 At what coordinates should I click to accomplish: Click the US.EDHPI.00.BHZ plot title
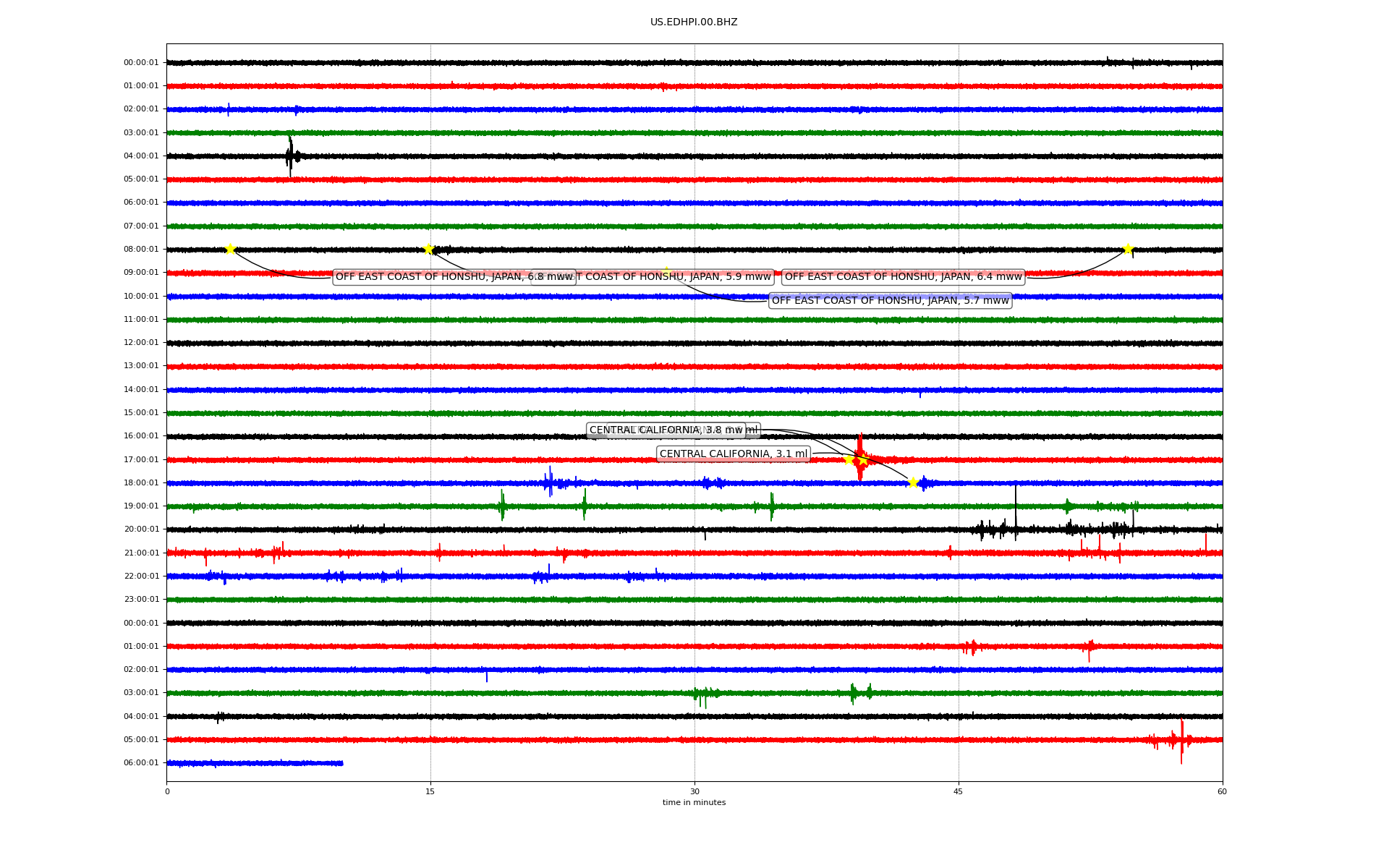pos(694,22)
